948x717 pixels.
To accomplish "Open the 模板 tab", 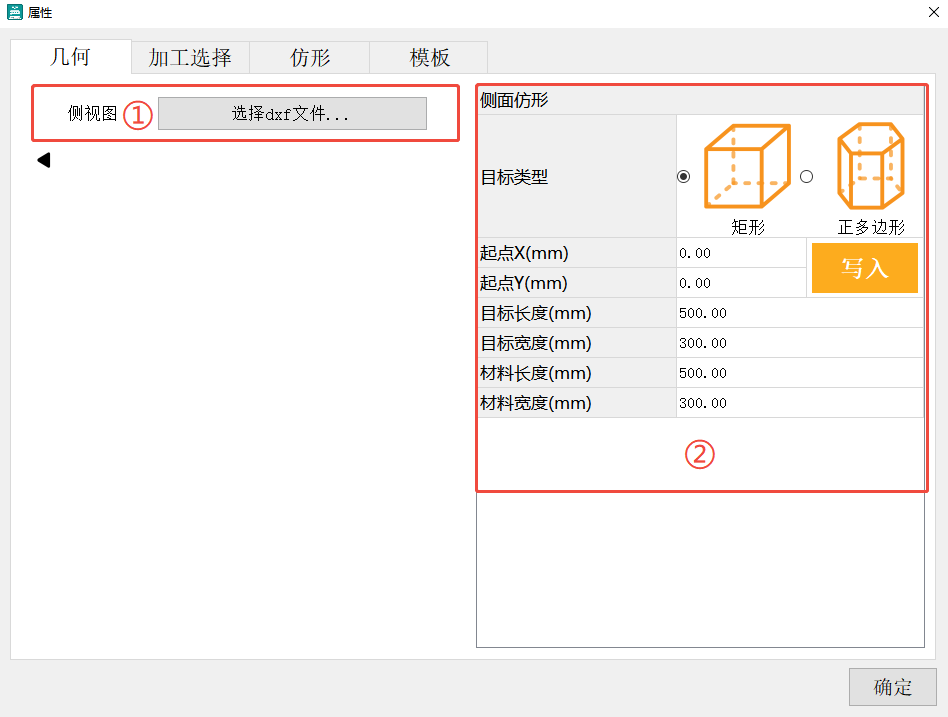I will [x=429, y=58].
